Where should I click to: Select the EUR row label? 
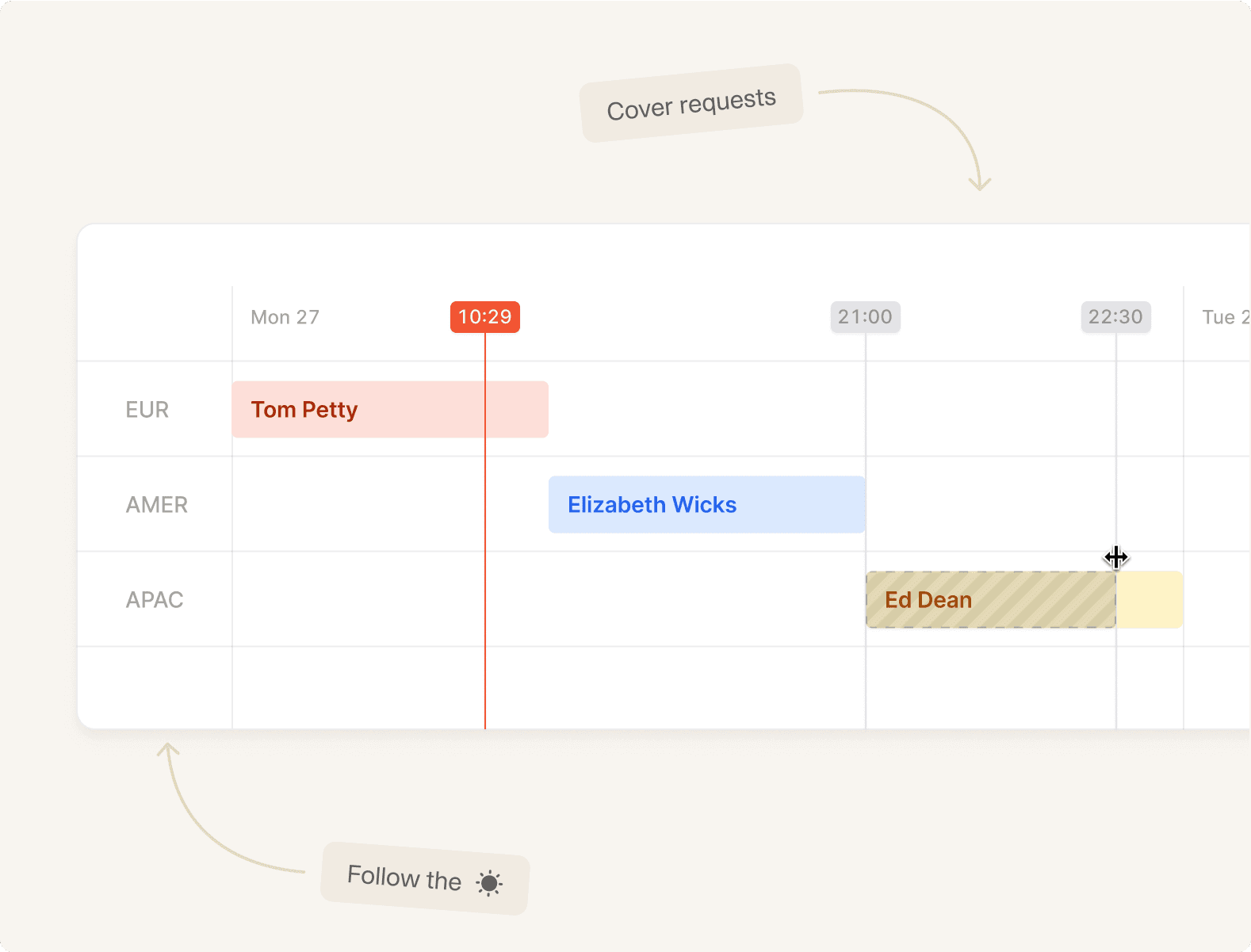147,410
